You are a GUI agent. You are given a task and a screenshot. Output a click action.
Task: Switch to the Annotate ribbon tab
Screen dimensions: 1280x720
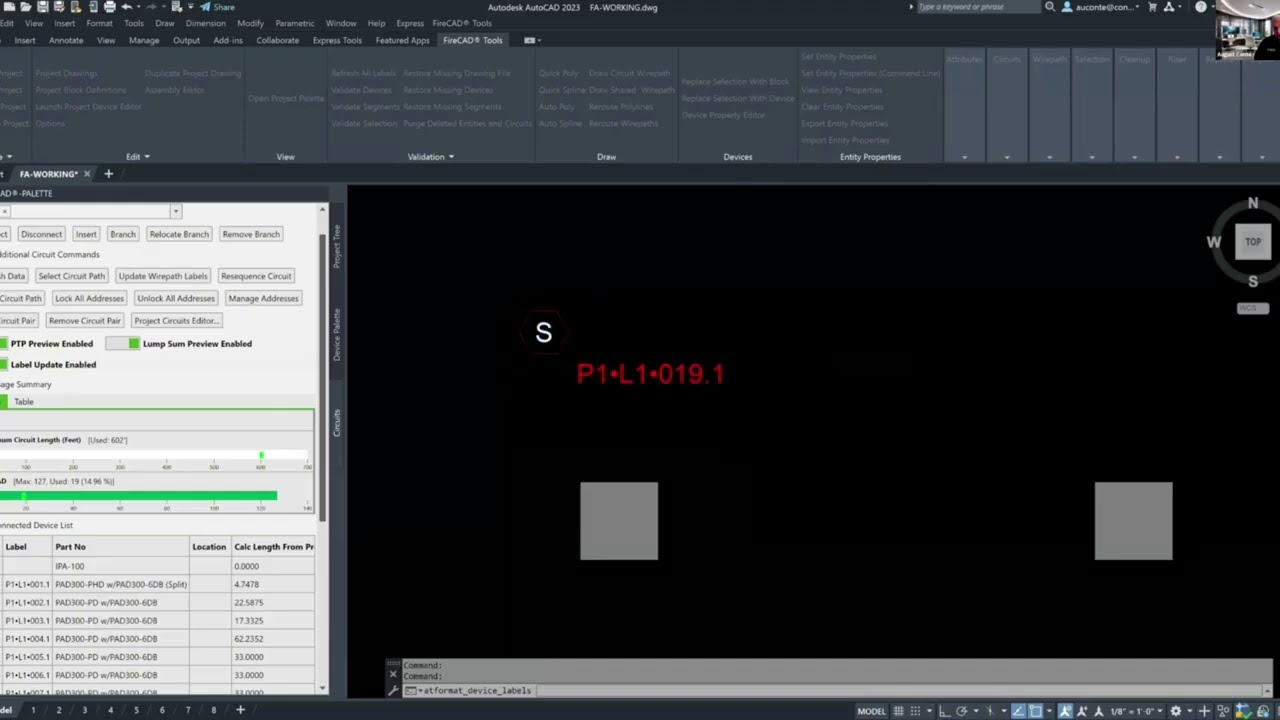[66, 40]
